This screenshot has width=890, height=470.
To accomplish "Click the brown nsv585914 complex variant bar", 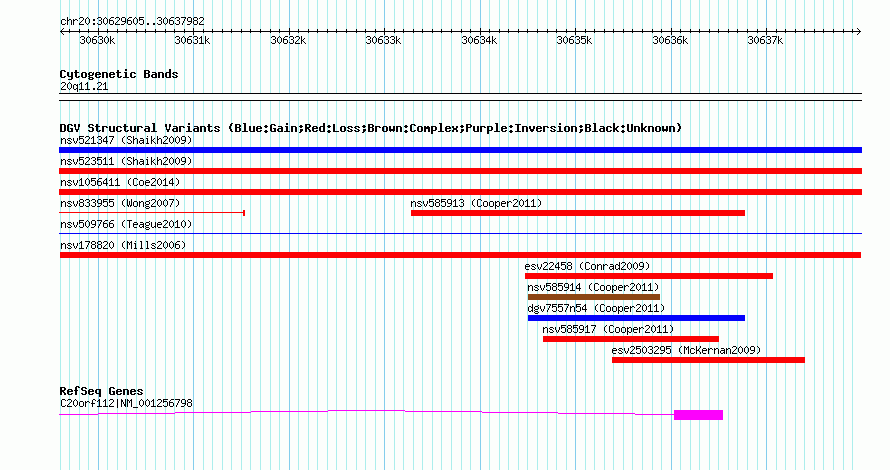I will [594, 297].
